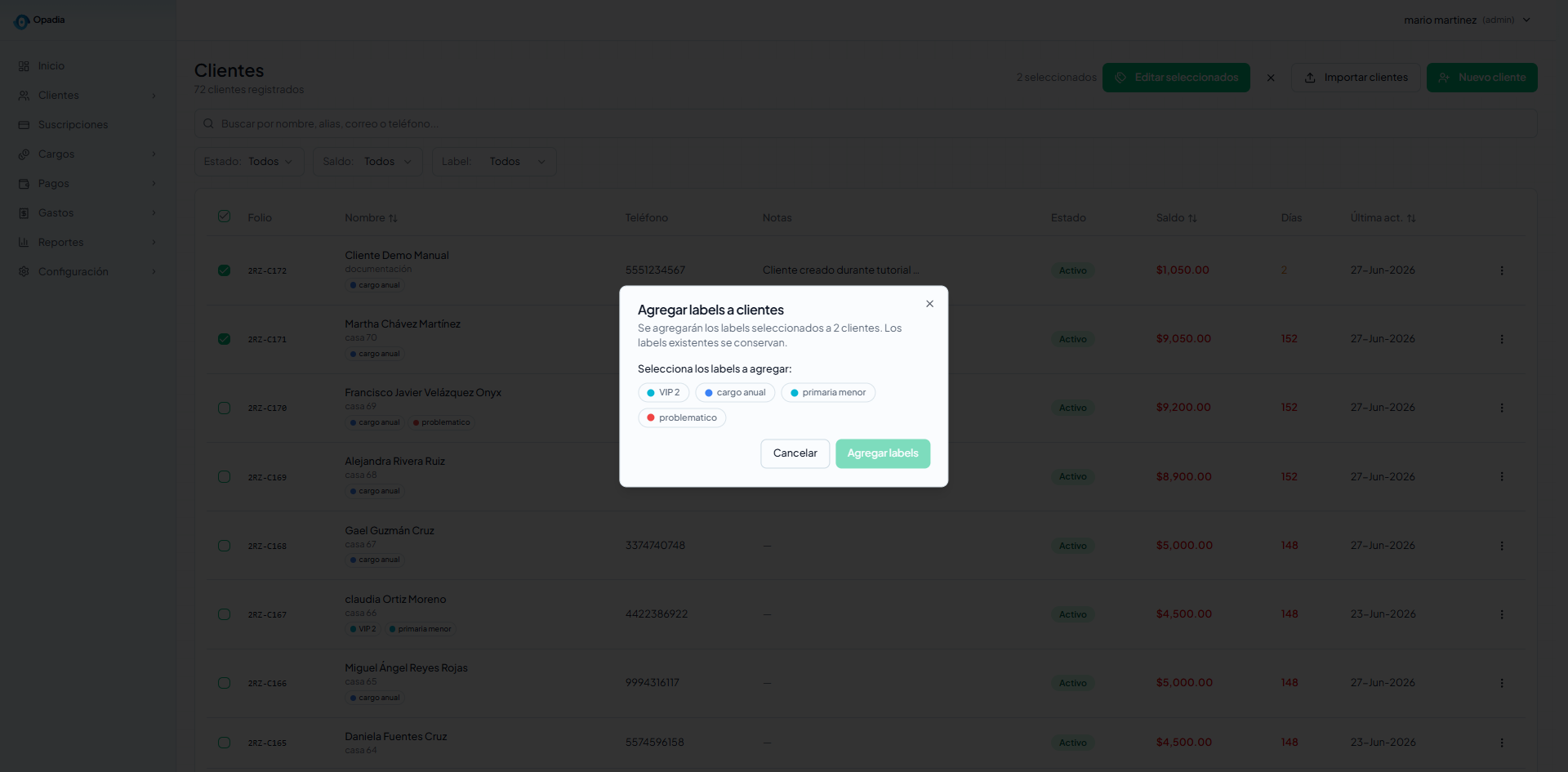Image resolution: width=1568 pixels, height=772 pixels.
Task: Focus the client search field
Action: coord(866,124)
